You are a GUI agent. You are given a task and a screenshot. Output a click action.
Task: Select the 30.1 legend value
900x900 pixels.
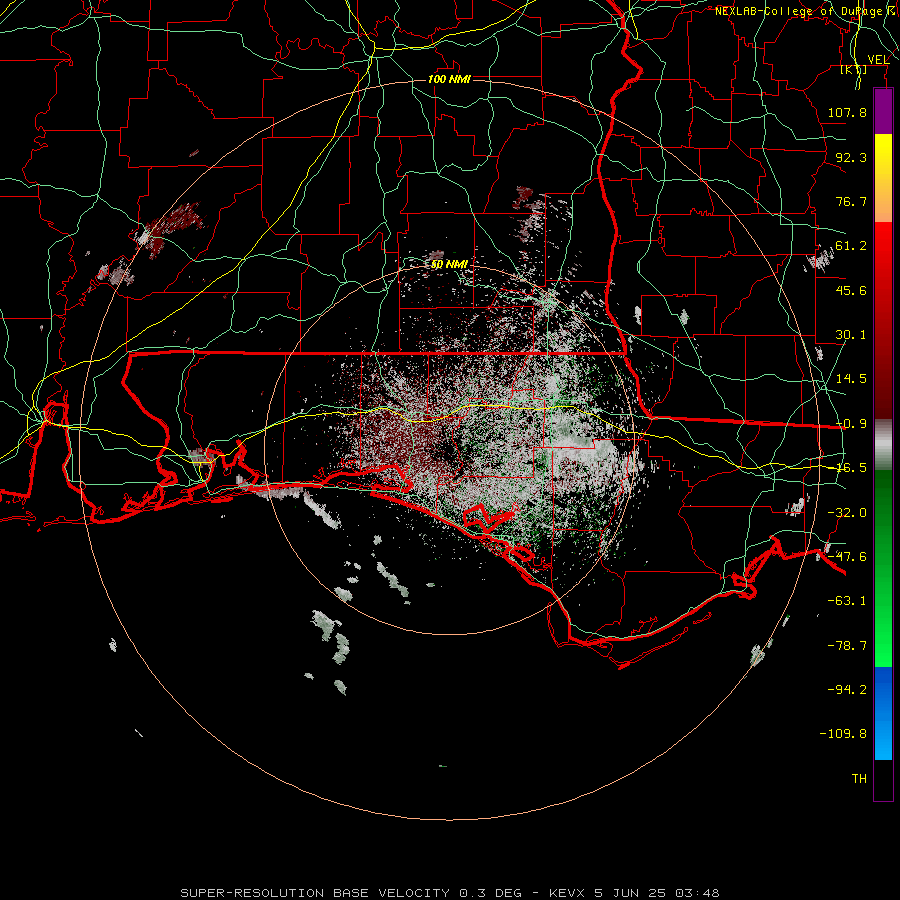point(851,335)
